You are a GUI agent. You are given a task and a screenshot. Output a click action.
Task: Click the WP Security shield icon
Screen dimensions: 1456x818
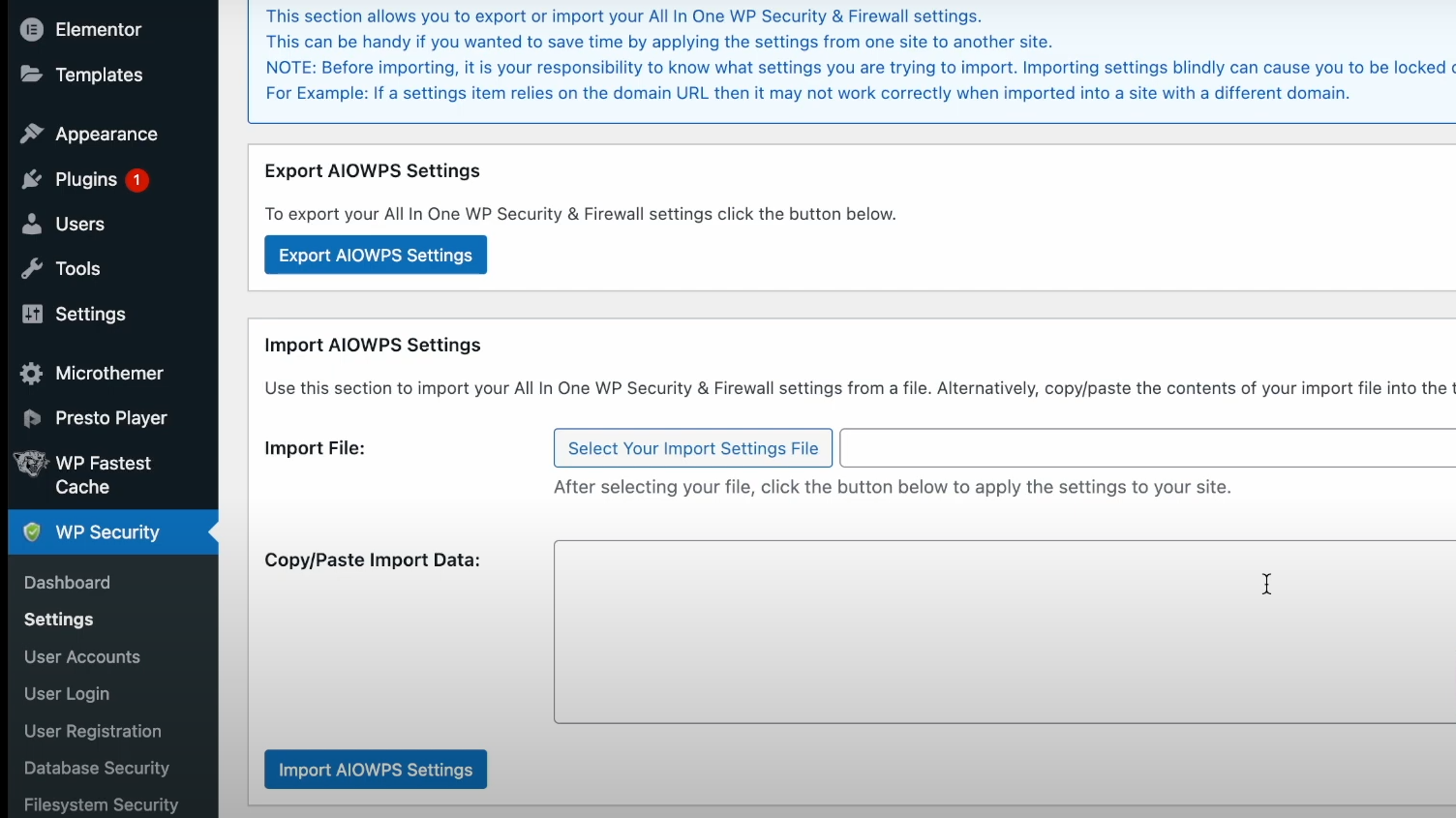(32, 532)
